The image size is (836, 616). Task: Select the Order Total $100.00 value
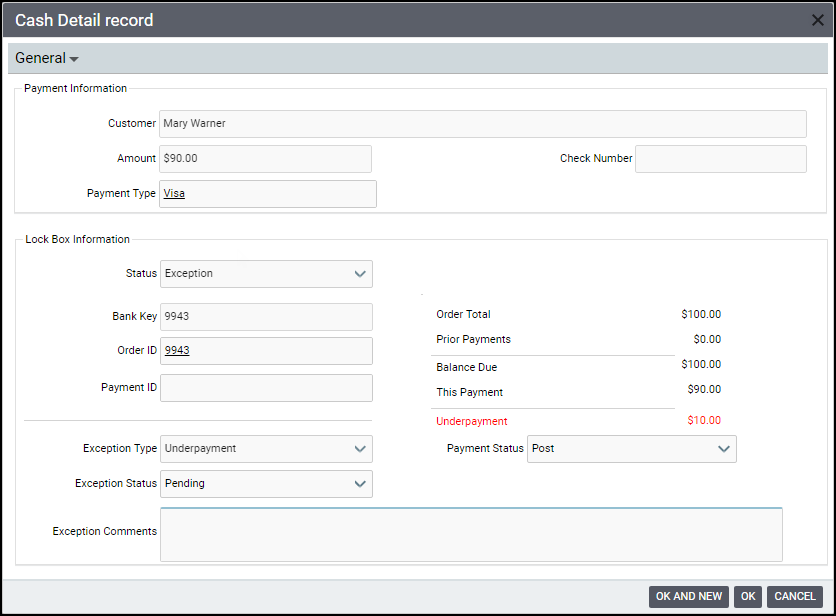701,314
